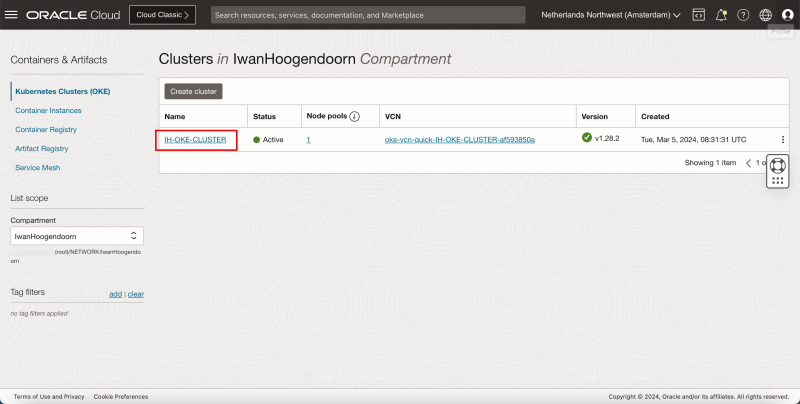
Task: Open actions menu for IH-OKE-CLUSTER row
Action: 782,140
